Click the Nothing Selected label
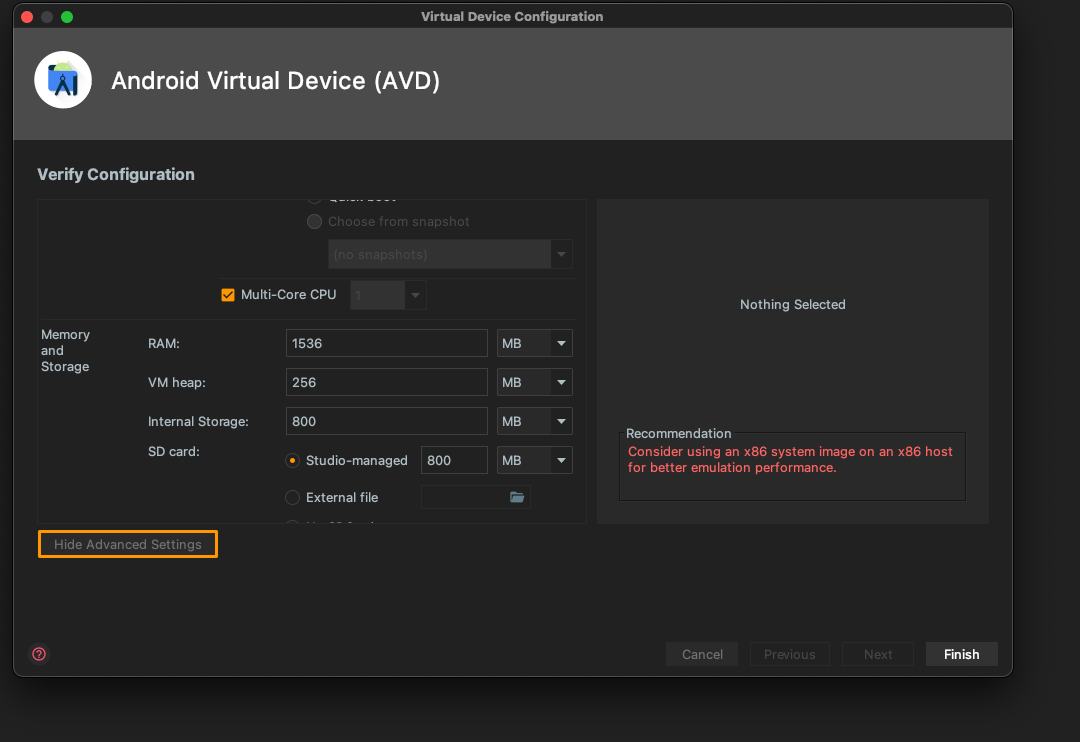The height and width of the screenshot is (742, 1080). coord(793,305)
